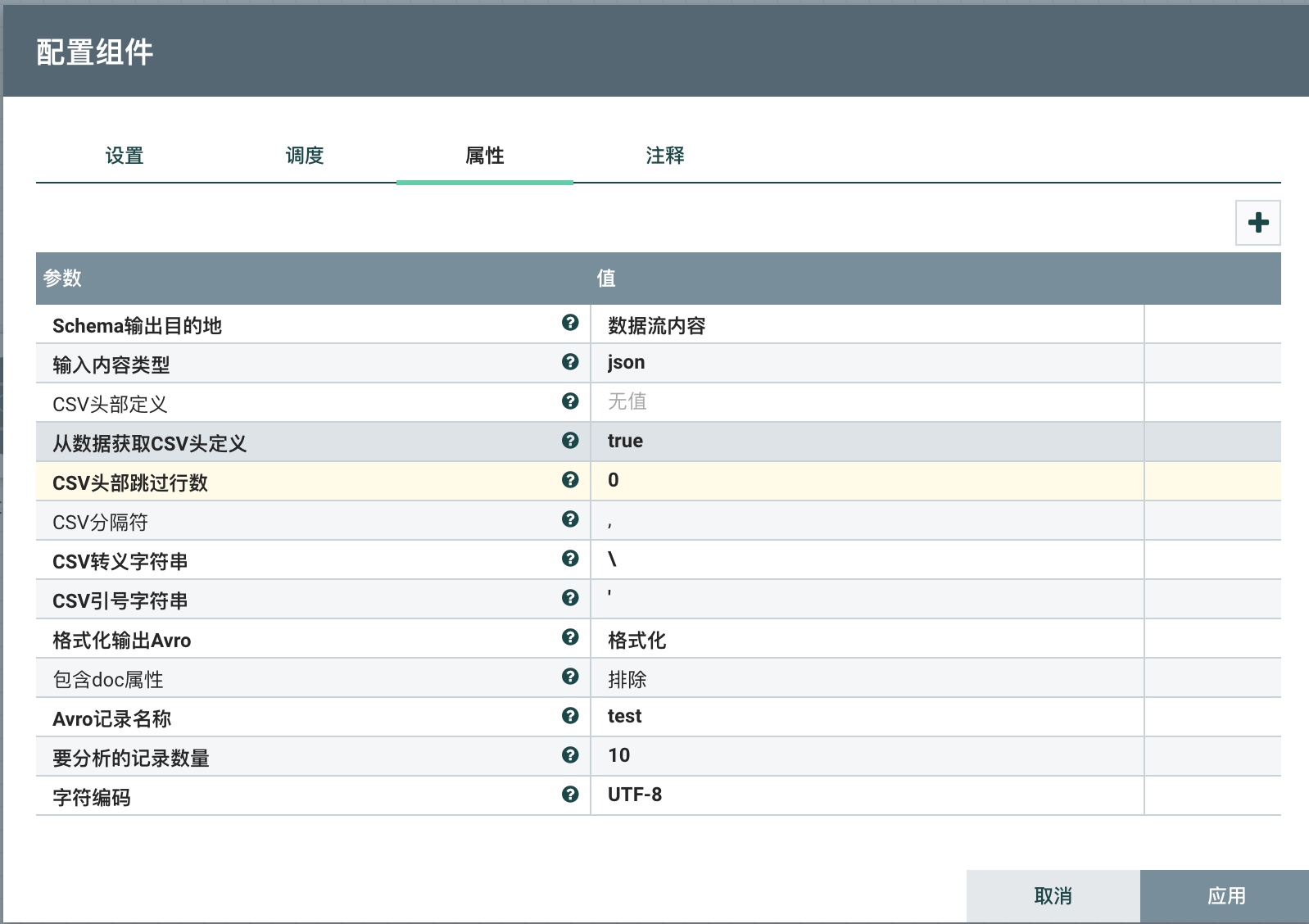
Task: Edit the true value for 从数据获取CSV头定义
Action: (866, 442)
